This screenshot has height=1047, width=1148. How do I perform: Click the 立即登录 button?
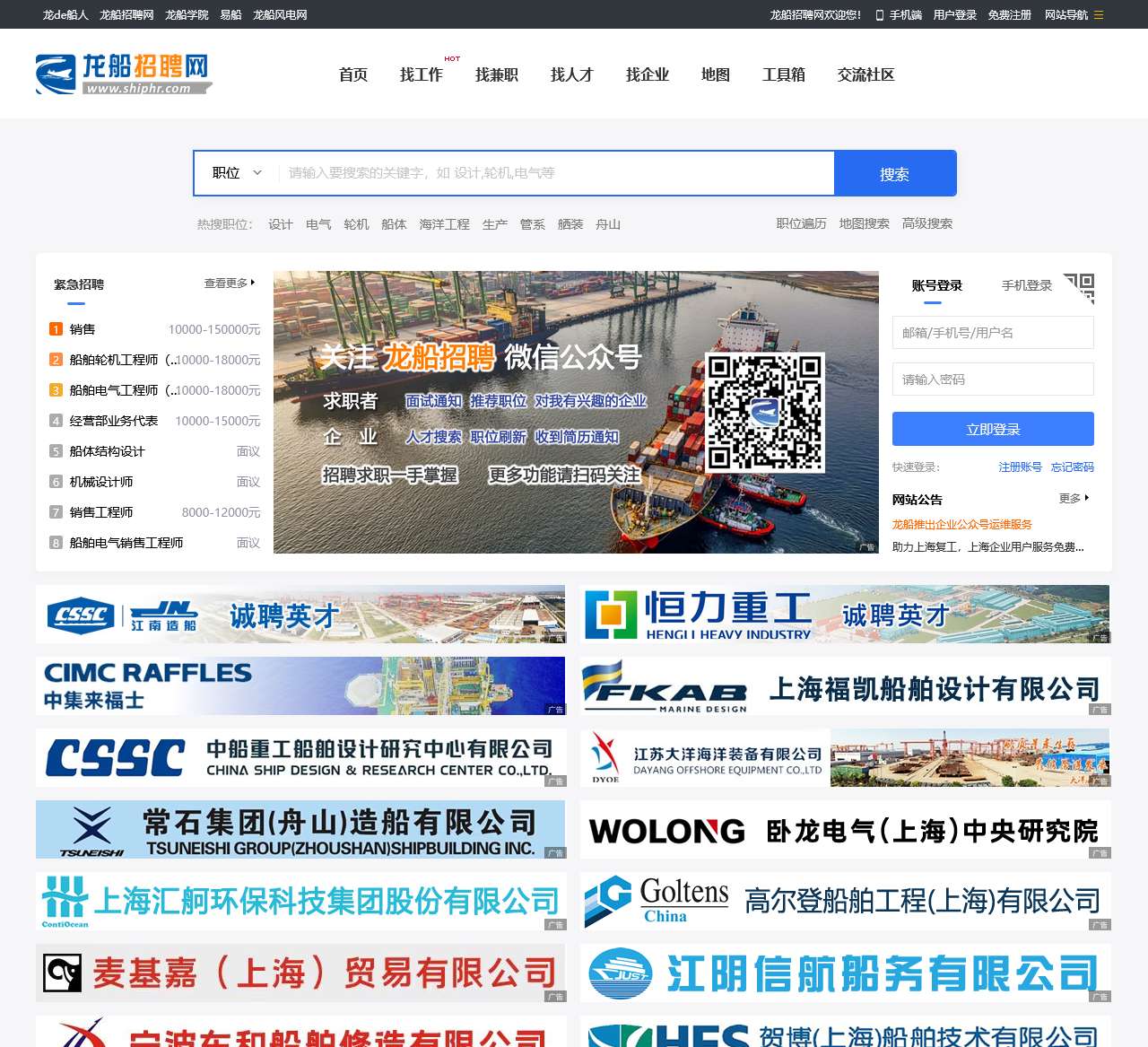[x=993, y=429]
